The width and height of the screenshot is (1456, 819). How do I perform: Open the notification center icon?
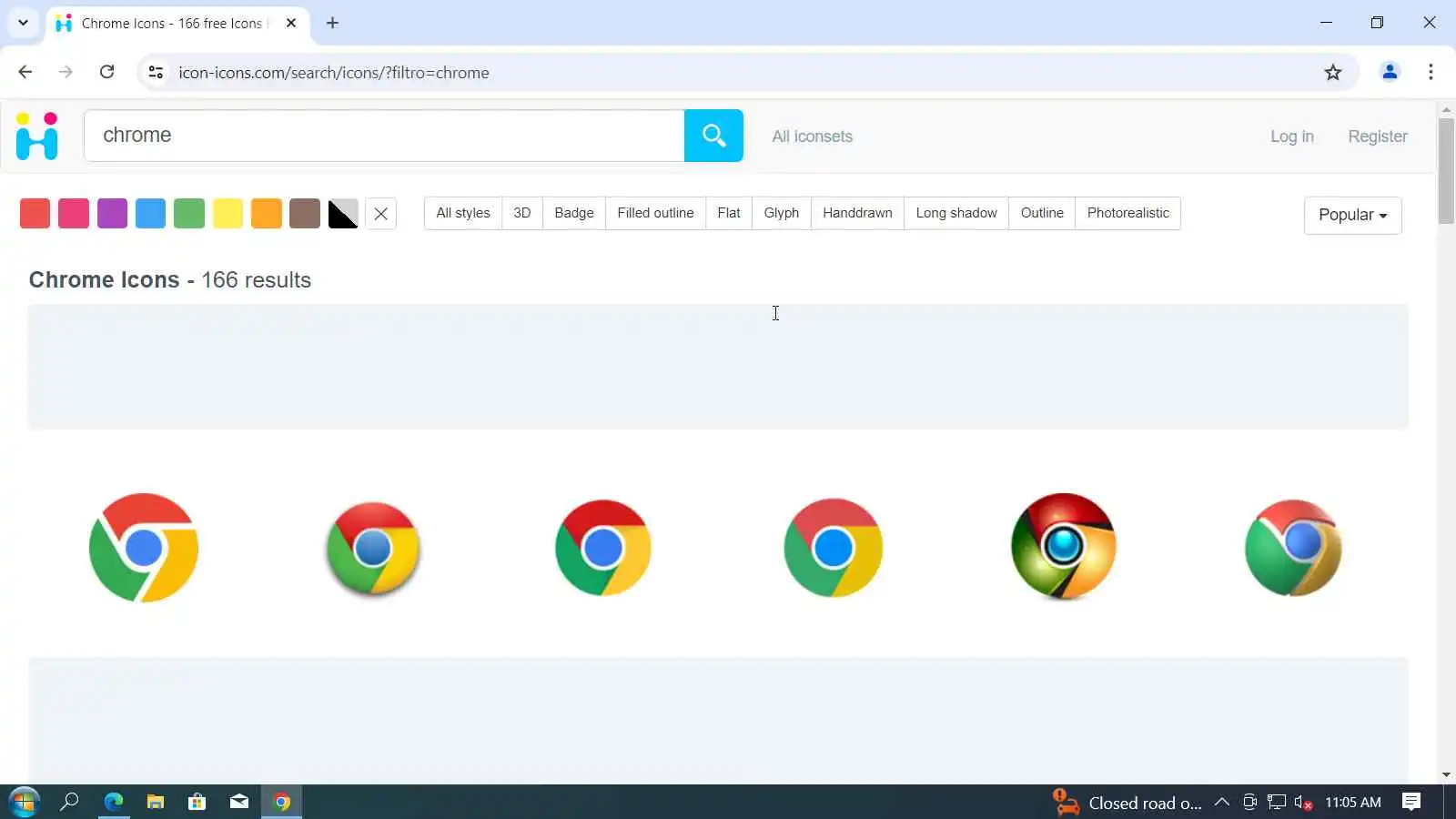point(1411,802)
